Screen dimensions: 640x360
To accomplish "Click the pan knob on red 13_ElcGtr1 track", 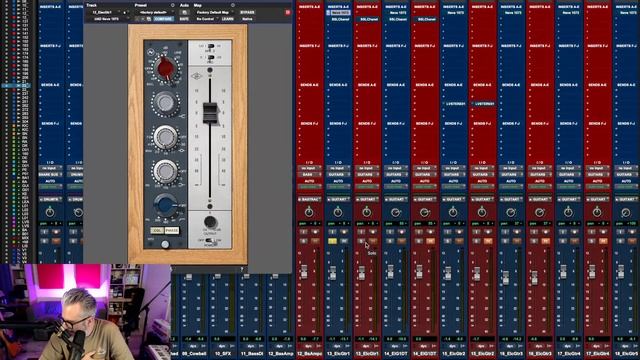I will click(367, 212).
